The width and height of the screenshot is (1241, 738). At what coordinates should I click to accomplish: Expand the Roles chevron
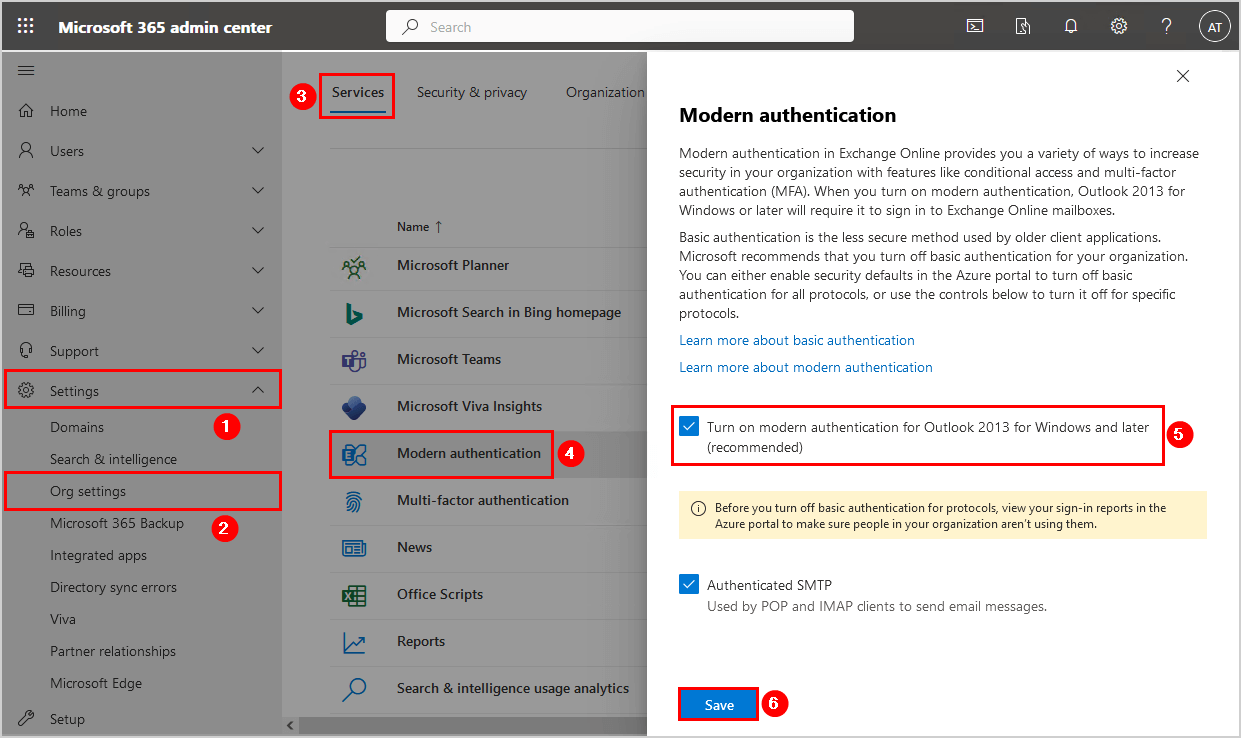tap(258, 231)
